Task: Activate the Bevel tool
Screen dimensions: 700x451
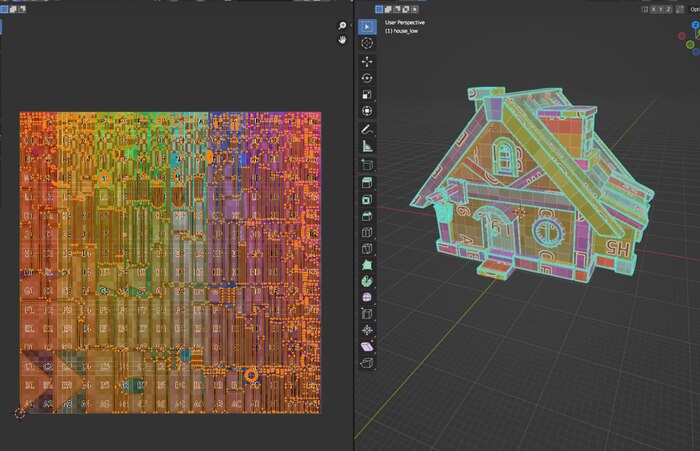Action: [x=367, y=215]
